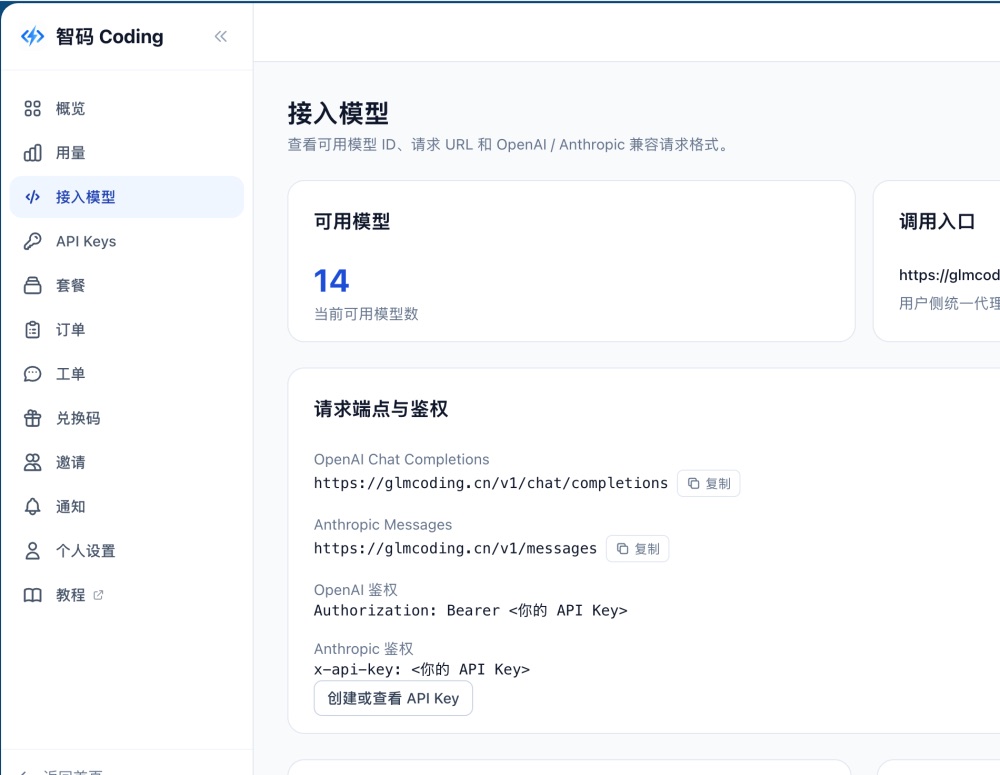Click x-api-key header text

(422, 669)
